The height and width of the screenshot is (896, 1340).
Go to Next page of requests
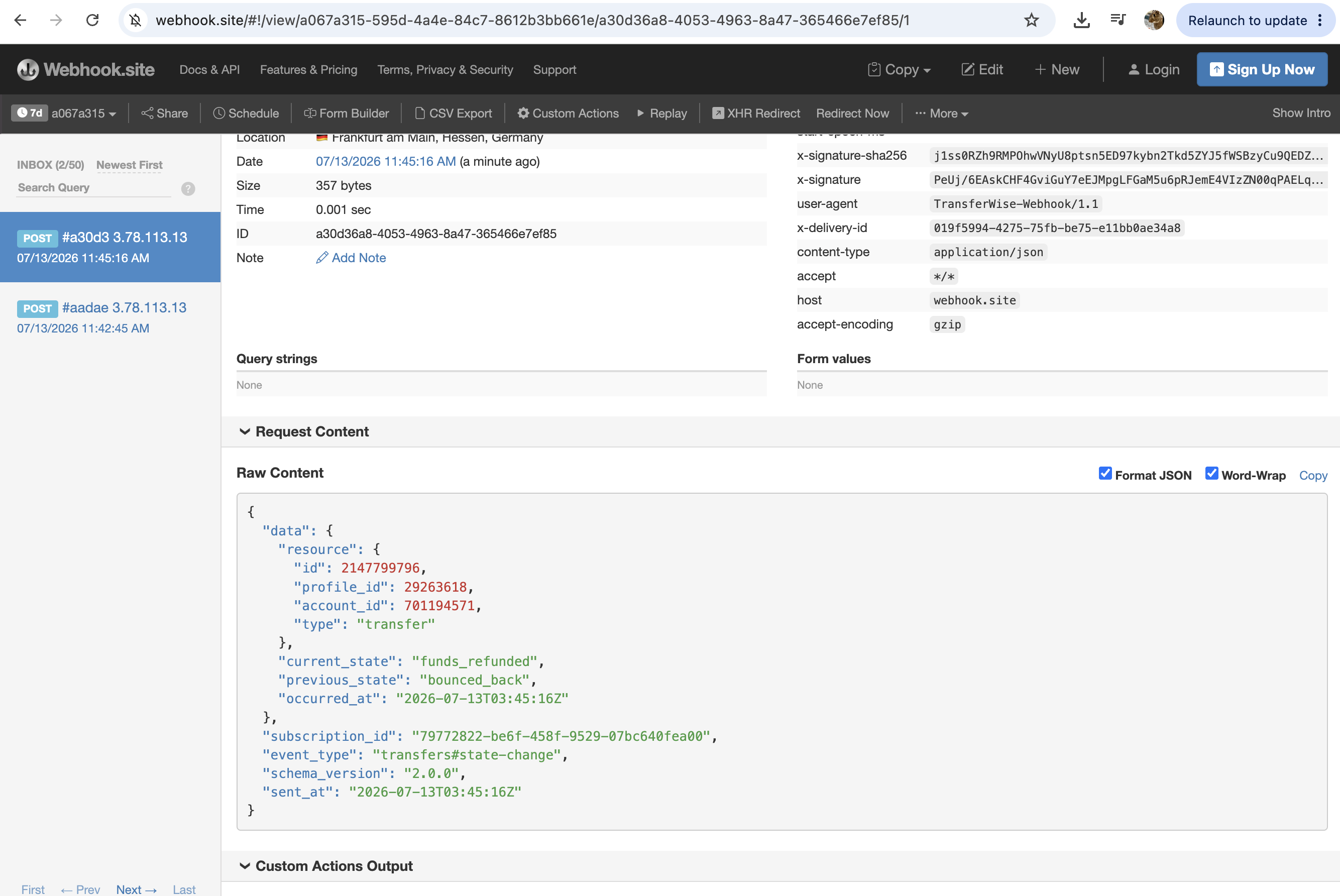(136, 889)
